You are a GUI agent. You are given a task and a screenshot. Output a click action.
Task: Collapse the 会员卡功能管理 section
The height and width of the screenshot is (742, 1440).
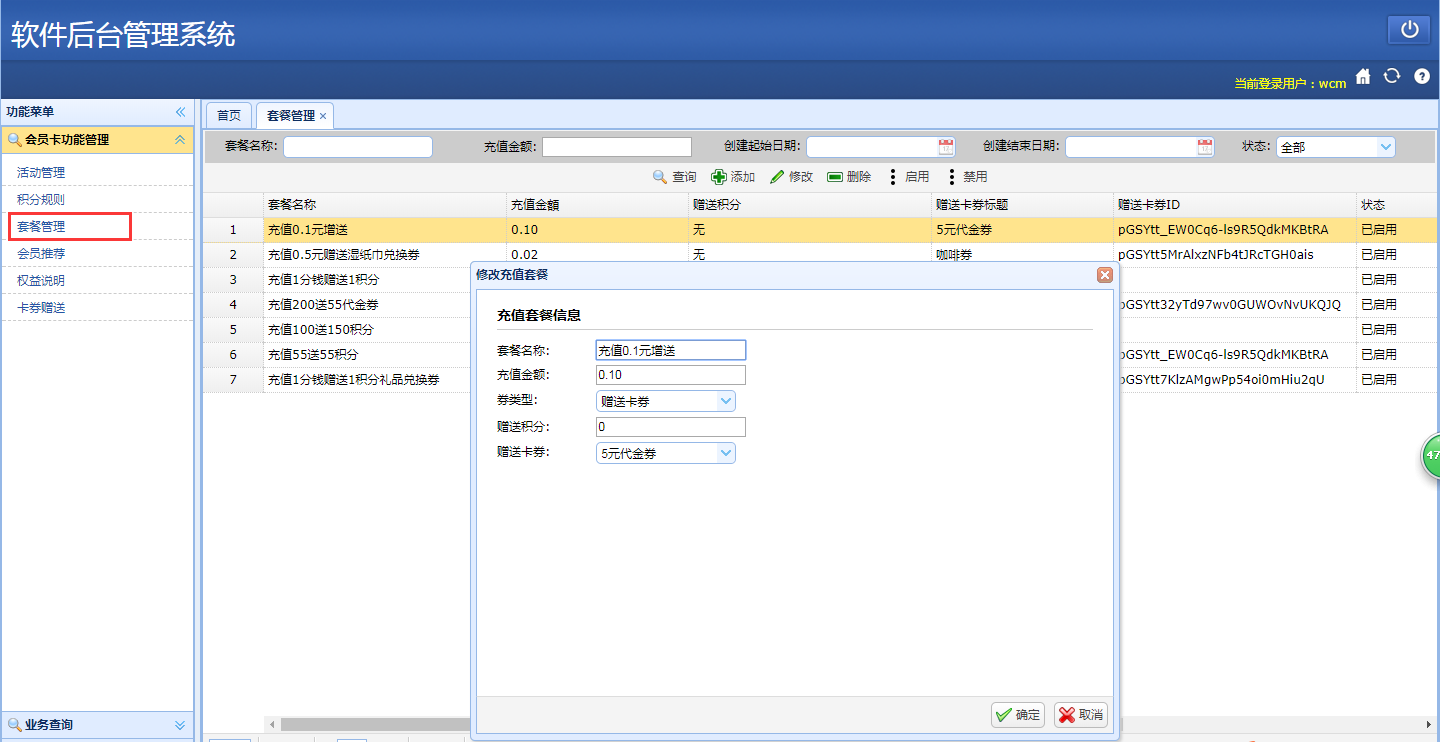[180, 140]
